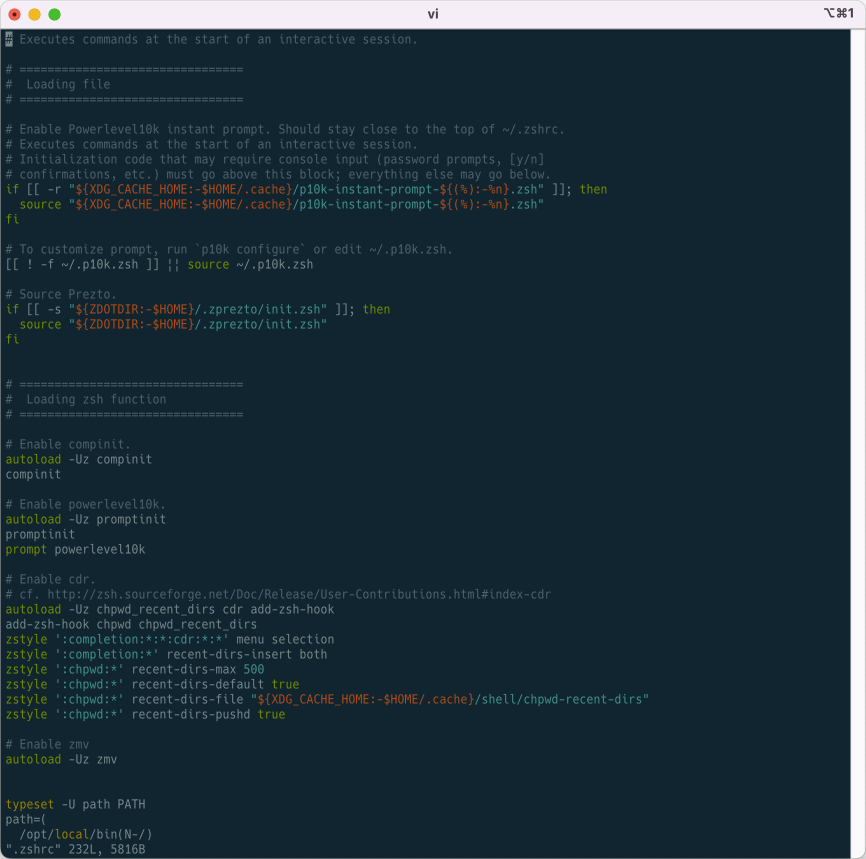
Task: Click zstyle 'recent-dirs-max 500' line
Action: (x=135, y=670)
